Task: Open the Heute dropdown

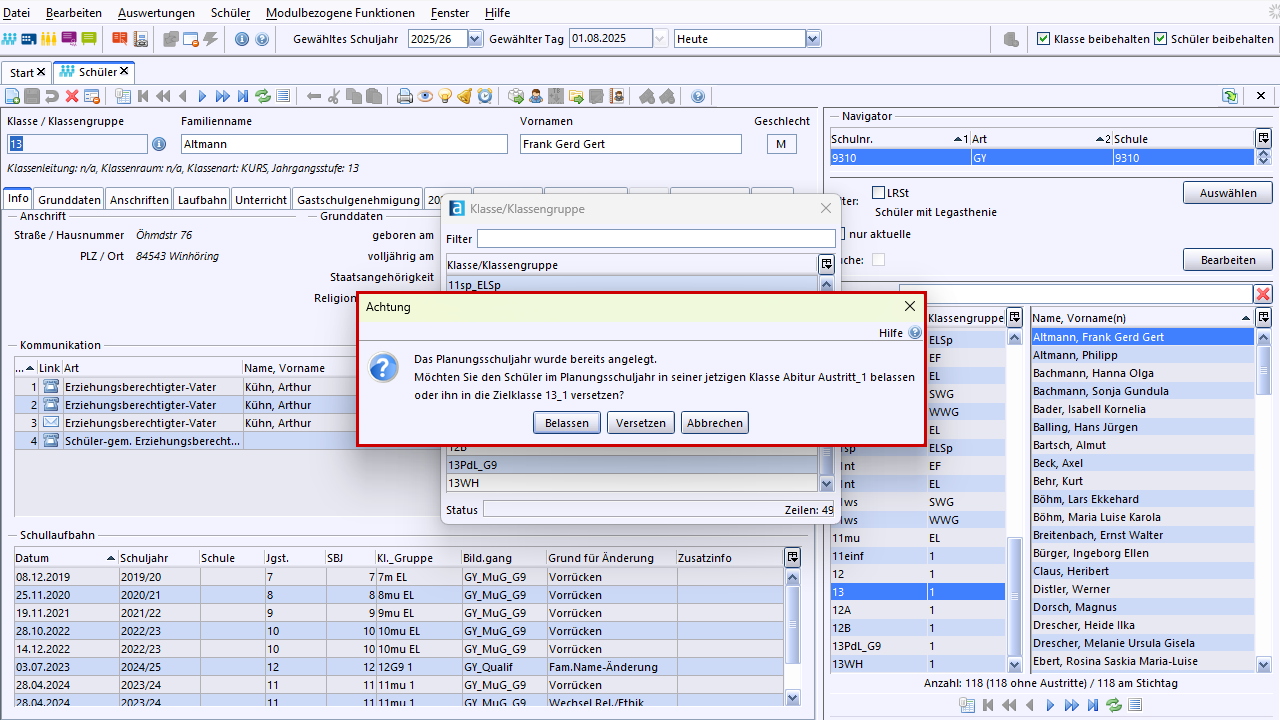Action: coord(813,39)
